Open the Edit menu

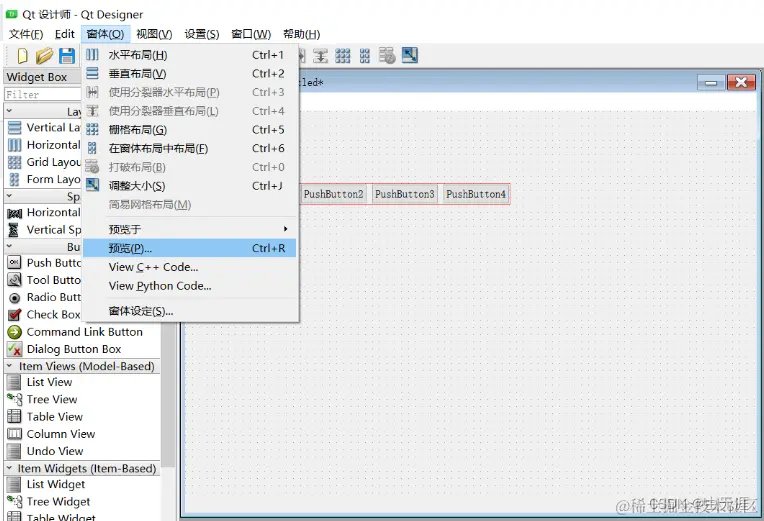click(x=64, y=34)
